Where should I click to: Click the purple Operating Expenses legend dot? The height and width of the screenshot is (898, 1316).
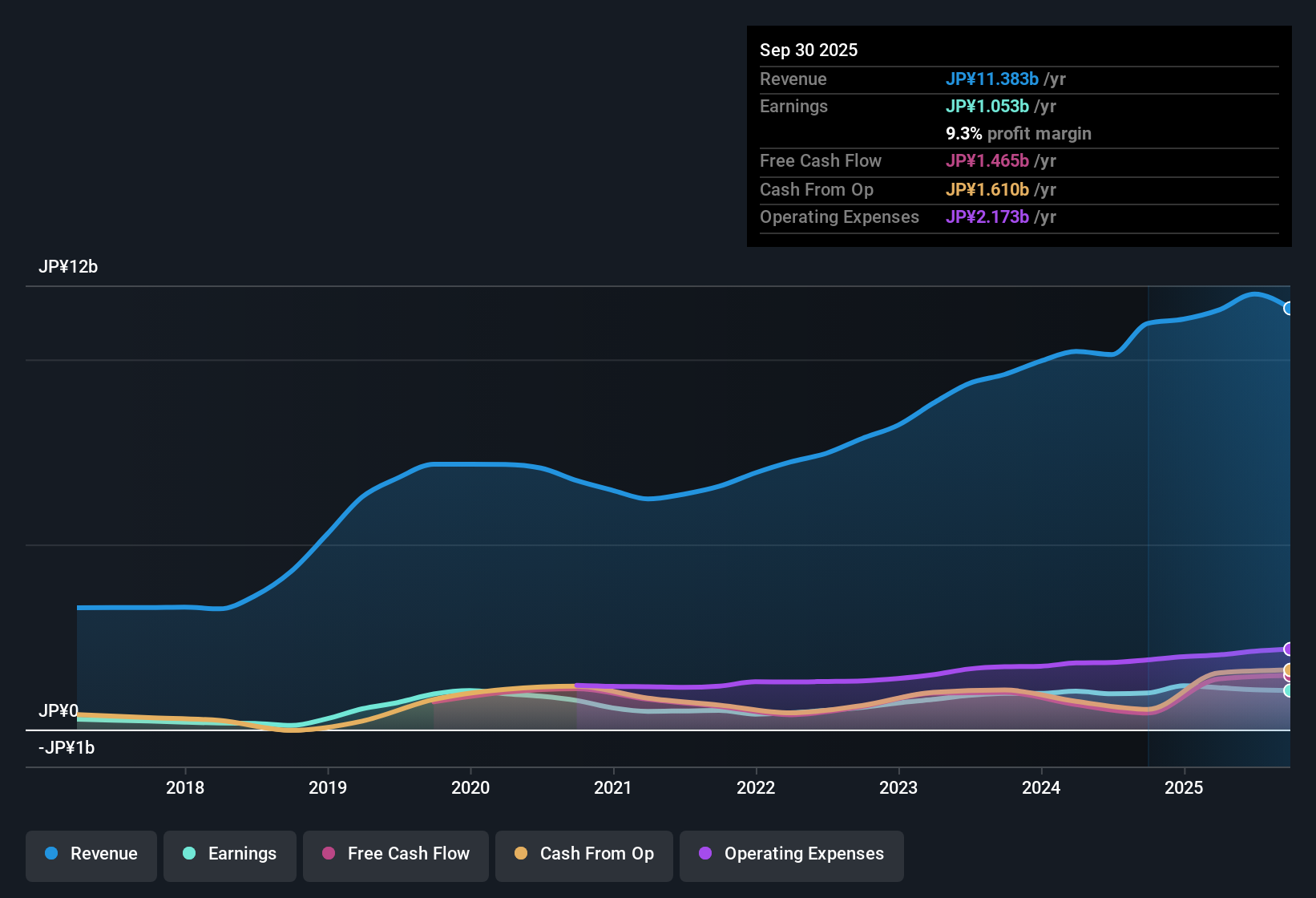pos(705,854)
